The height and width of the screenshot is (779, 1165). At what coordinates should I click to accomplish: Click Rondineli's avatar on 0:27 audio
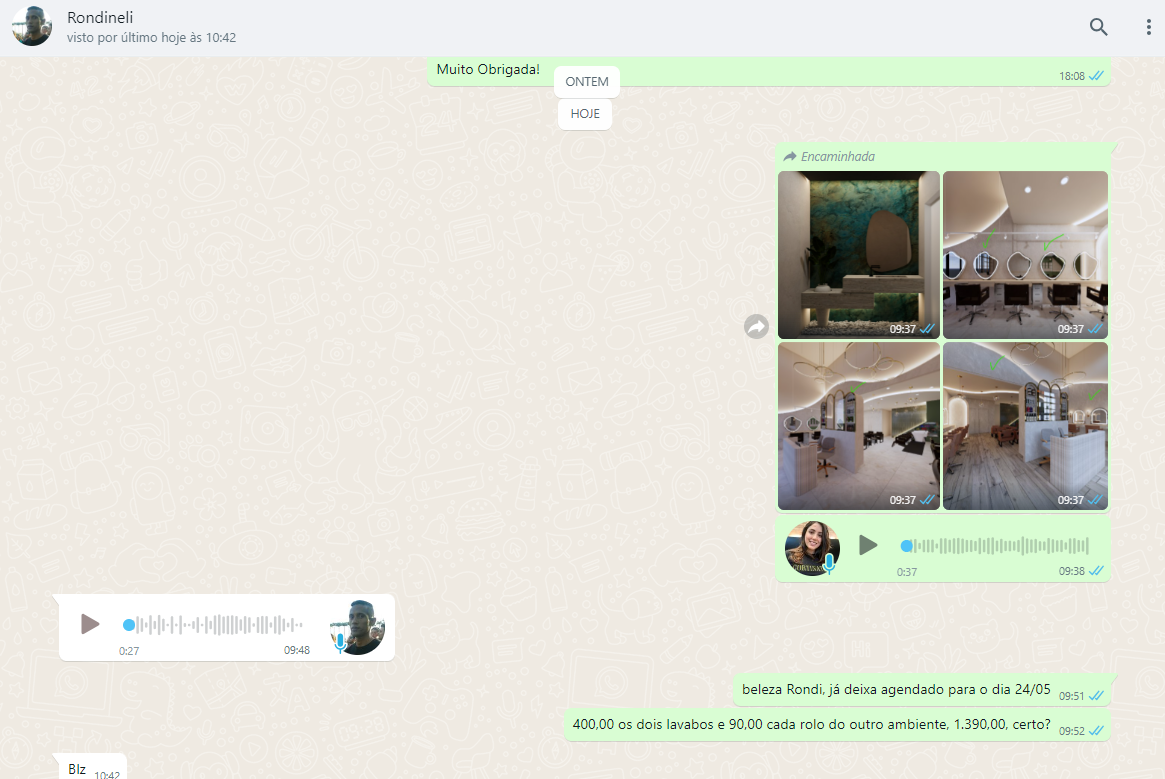(x=357, y=627)
